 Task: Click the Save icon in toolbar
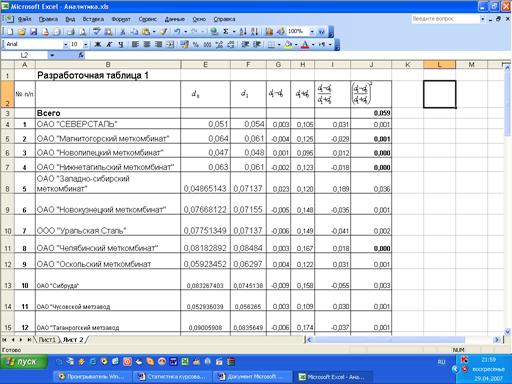[33, 32]
